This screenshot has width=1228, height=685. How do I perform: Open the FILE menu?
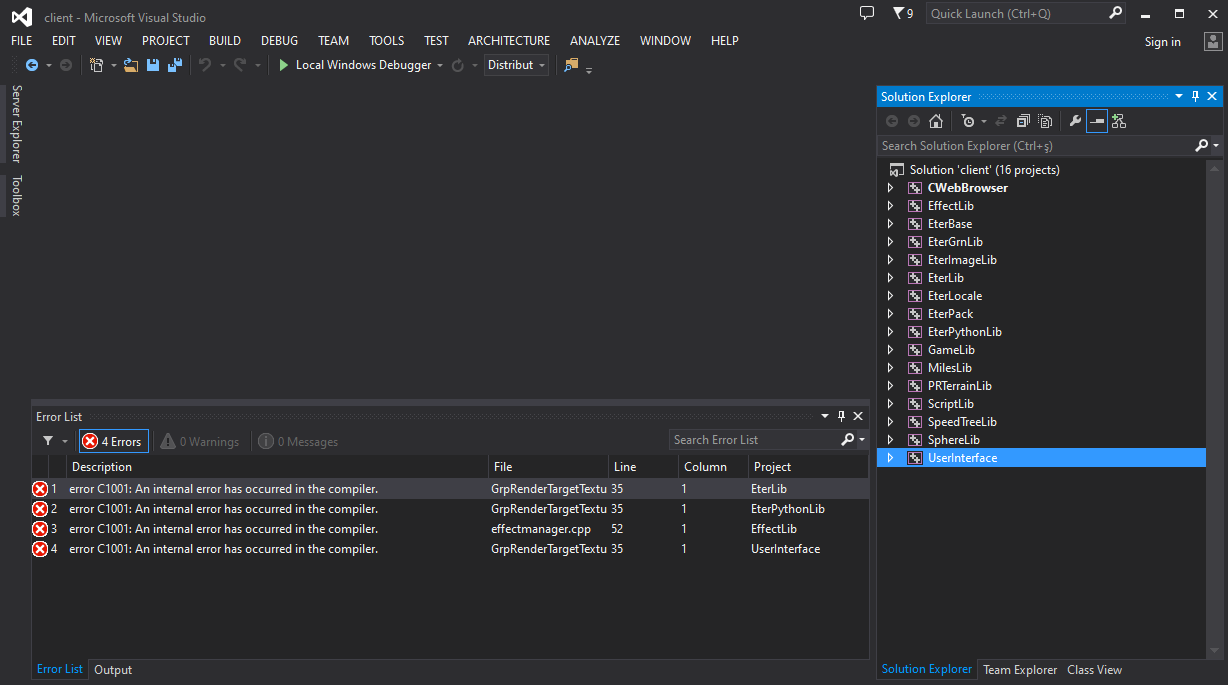[22, 41]
